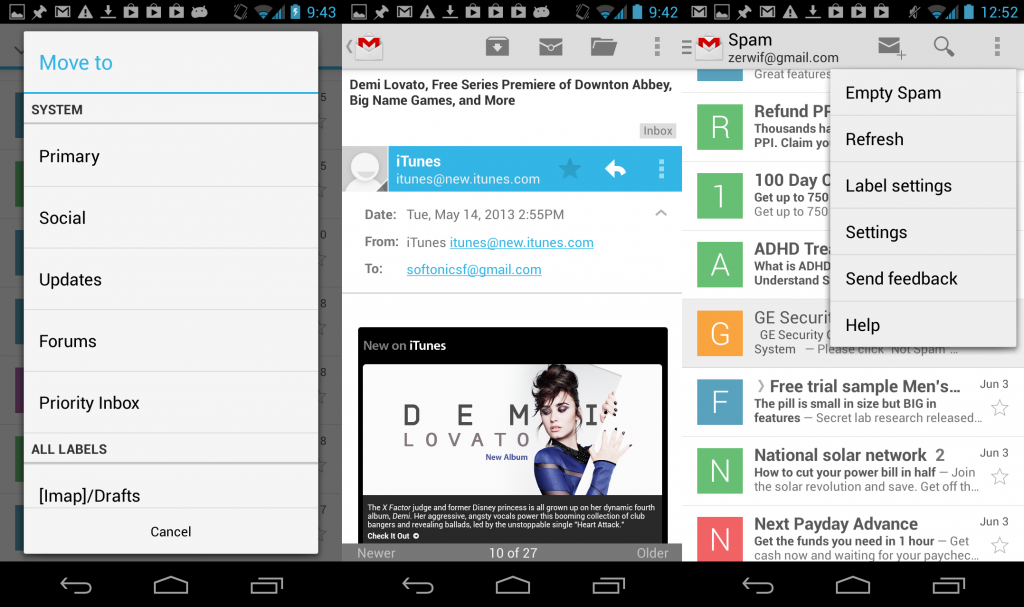Reply to the iTunes email with the arrow icon

click(615, 169)
